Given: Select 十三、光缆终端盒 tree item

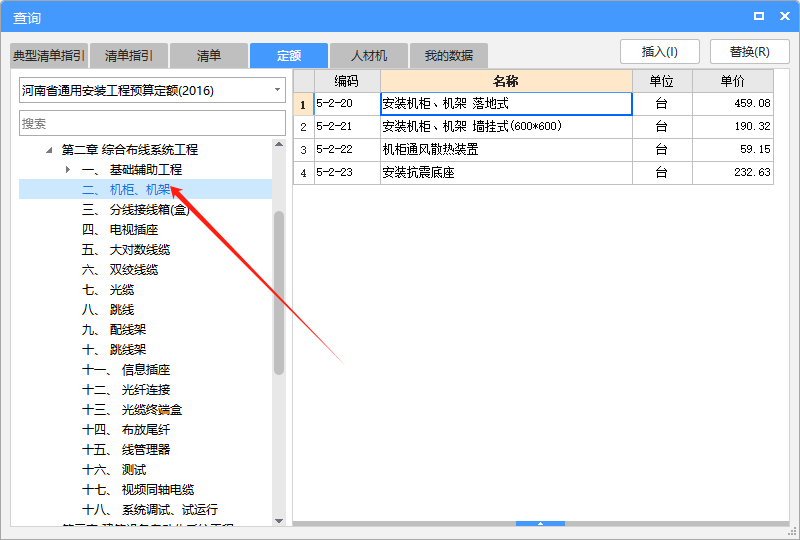Looking at the screenshot, I should pyautogui.click(x=132, y=409).
